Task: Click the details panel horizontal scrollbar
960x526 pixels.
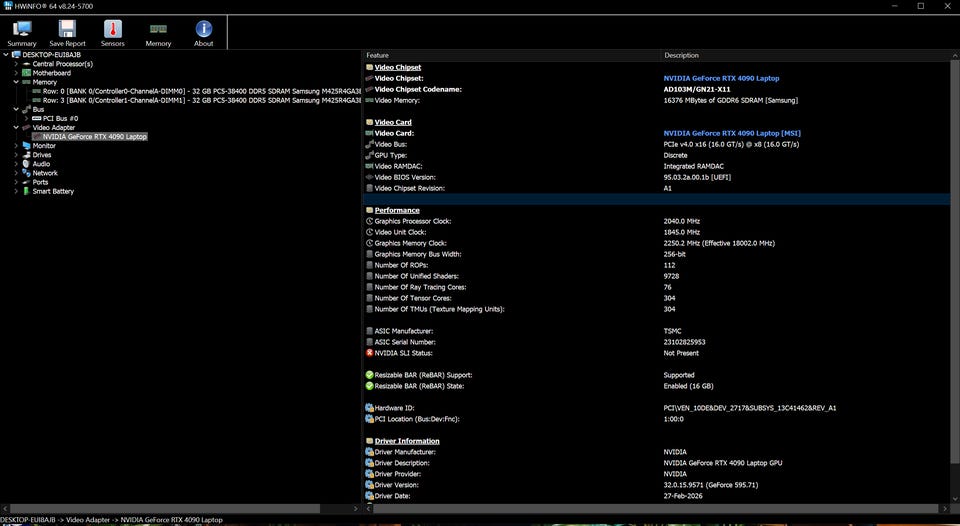Action: pos(655,509)
